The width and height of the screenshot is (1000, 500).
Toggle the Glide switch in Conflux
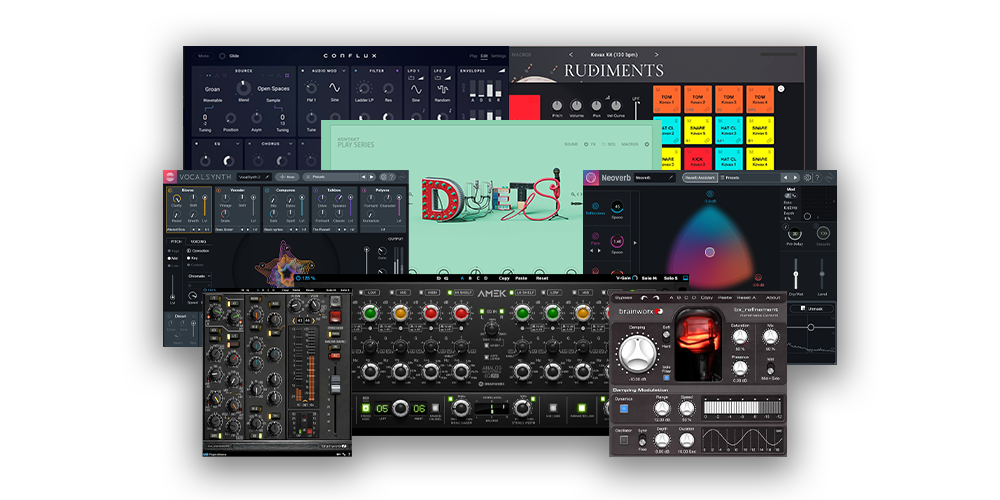coord(222,56)
